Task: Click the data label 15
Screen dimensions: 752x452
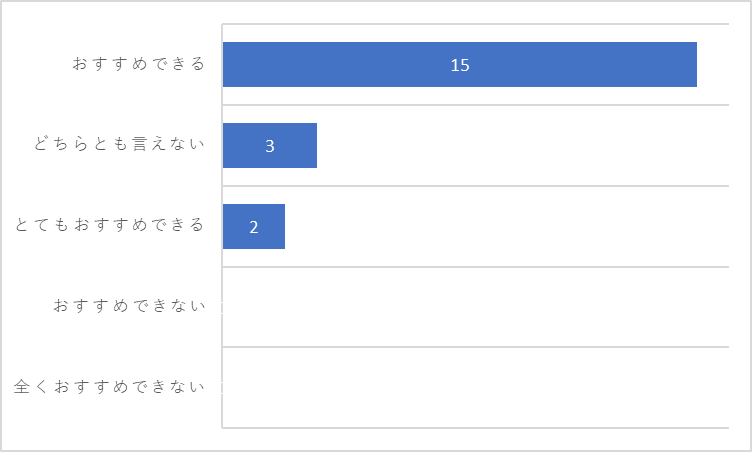Action: pyautogui.click(x=459, y=65)
